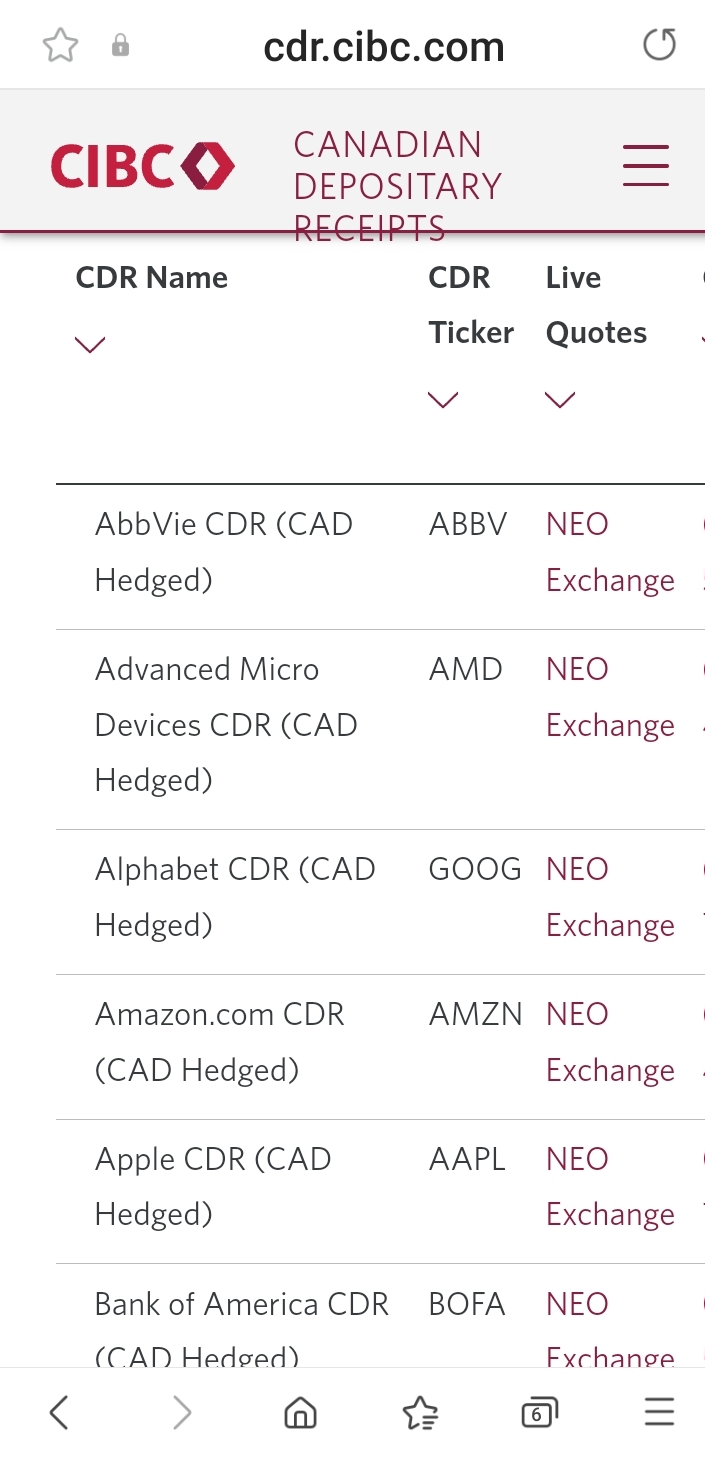705x1457 pixels.
Task: Select the Apple CDR (CAD Hedged) row
Action: [x=213, y=1187]
